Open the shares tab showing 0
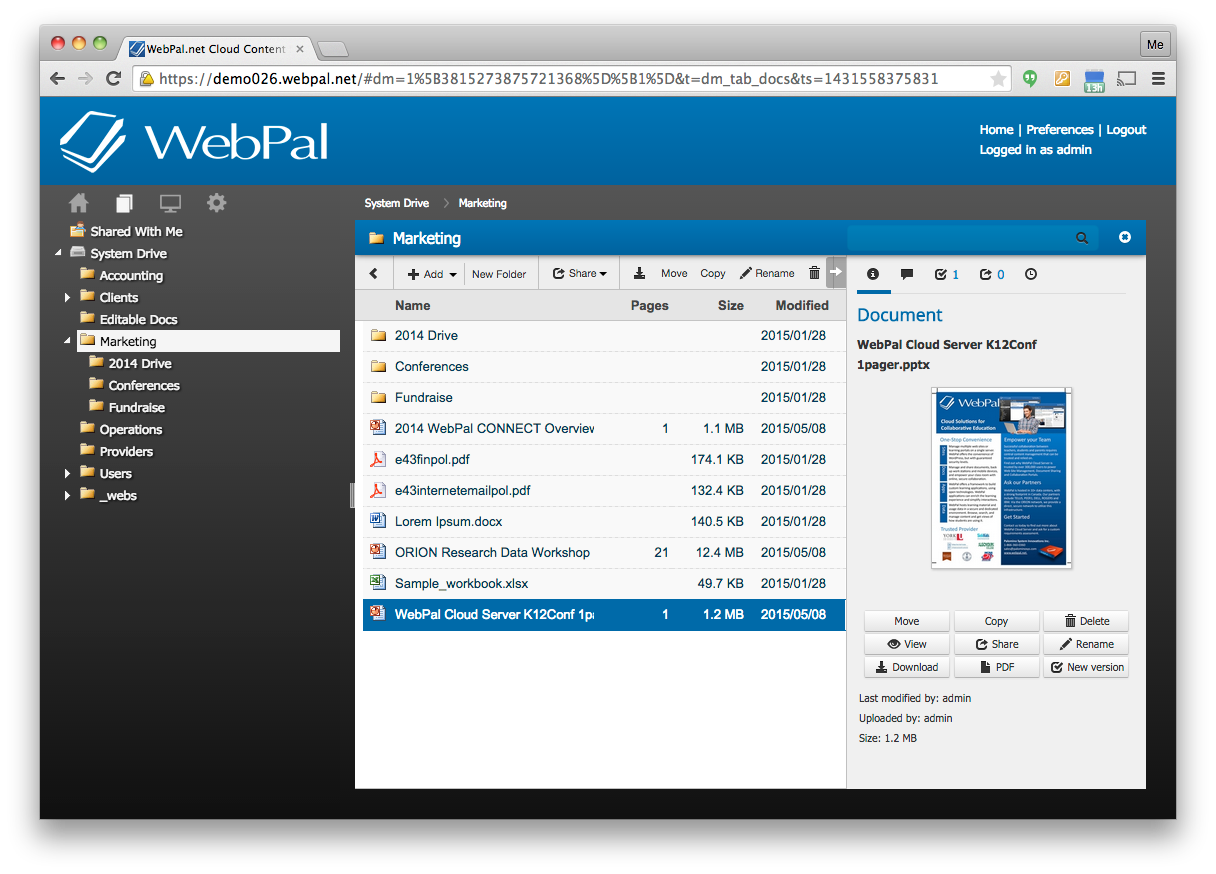 coord(992,274)
